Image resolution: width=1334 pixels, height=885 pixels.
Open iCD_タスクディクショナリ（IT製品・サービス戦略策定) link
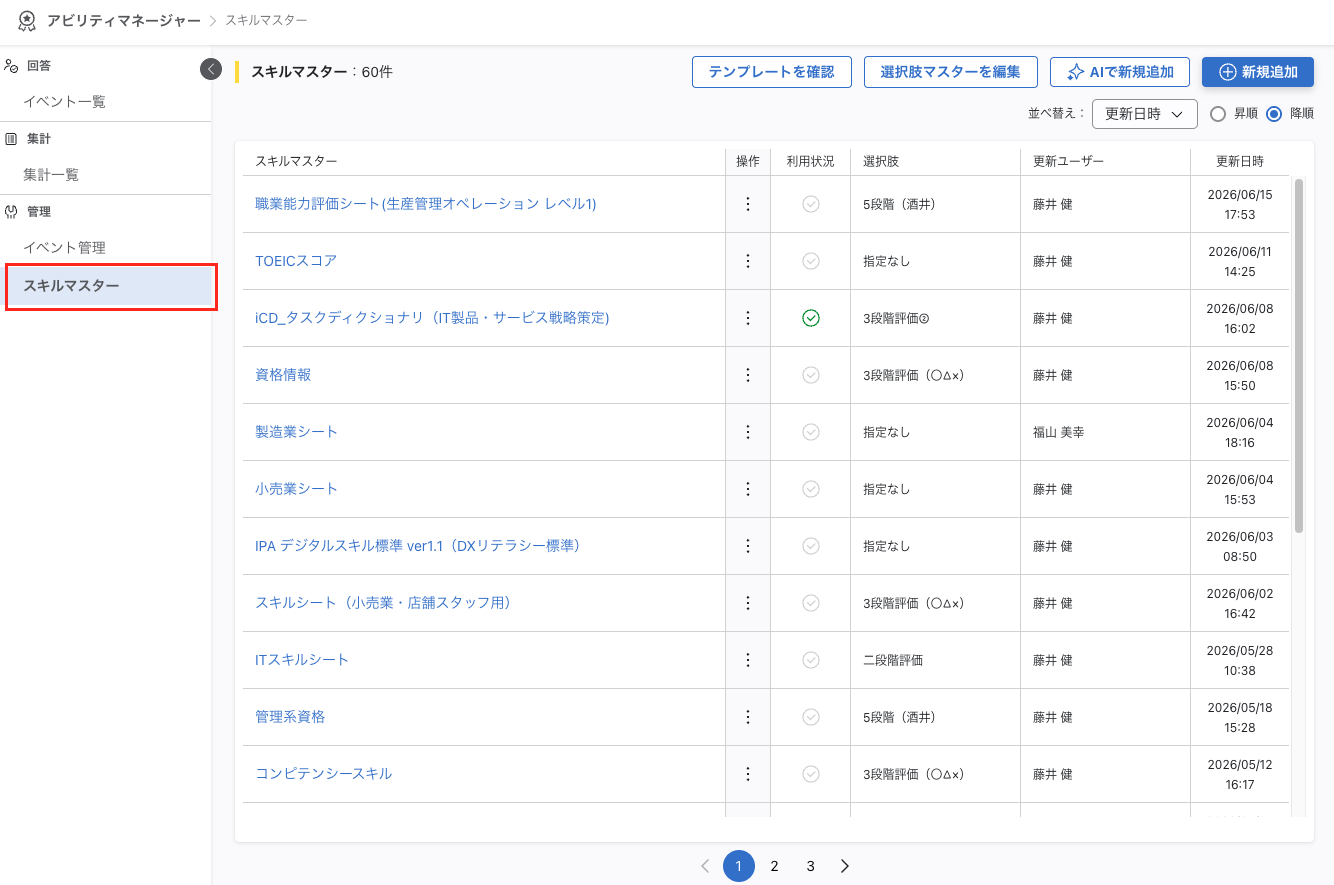432,318
